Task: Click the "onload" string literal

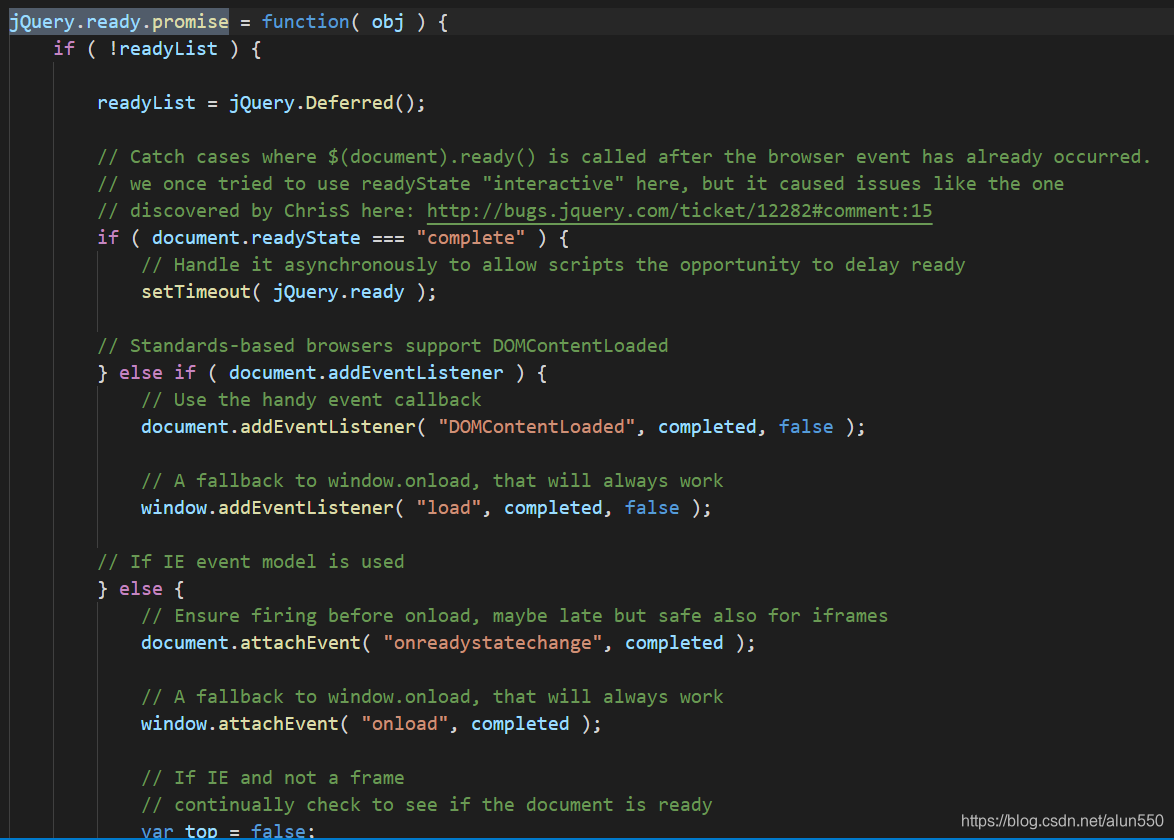Action: coord(404,724)
